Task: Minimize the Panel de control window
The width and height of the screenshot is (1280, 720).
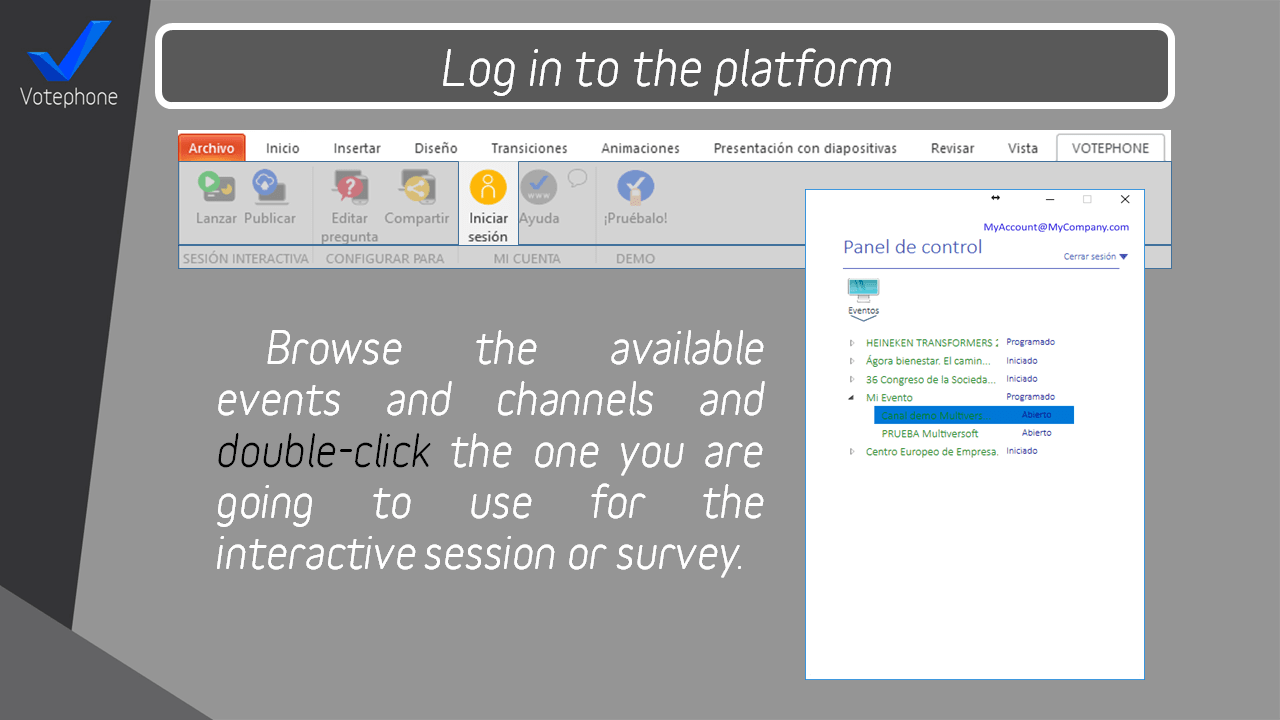Action: (x=1050, y=199)
